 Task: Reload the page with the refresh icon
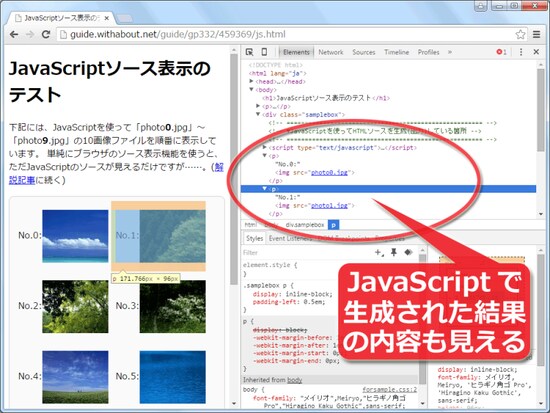click(x=46, y=34)
